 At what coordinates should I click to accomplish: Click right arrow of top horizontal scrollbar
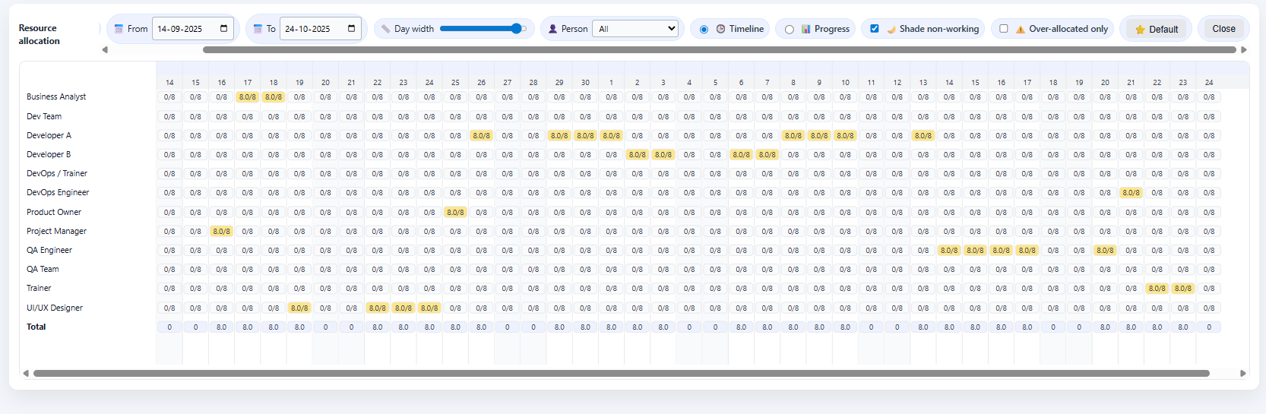(x=1244, y=49)
